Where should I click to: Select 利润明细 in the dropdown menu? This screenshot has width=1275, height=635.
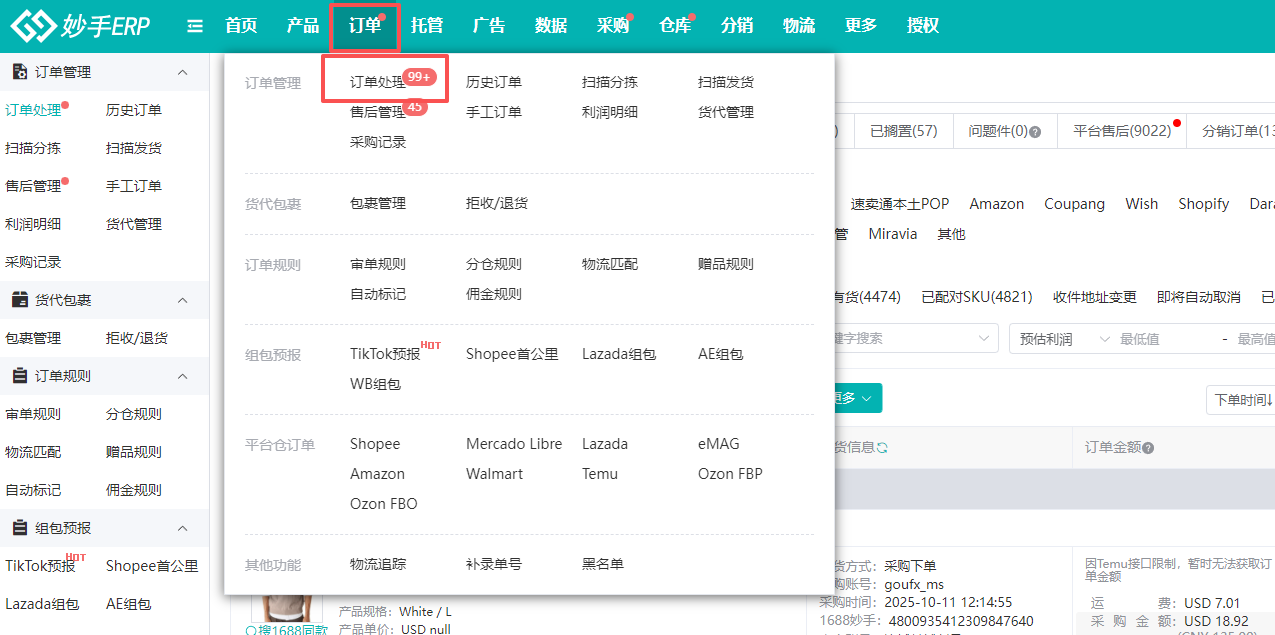[610, 112]
